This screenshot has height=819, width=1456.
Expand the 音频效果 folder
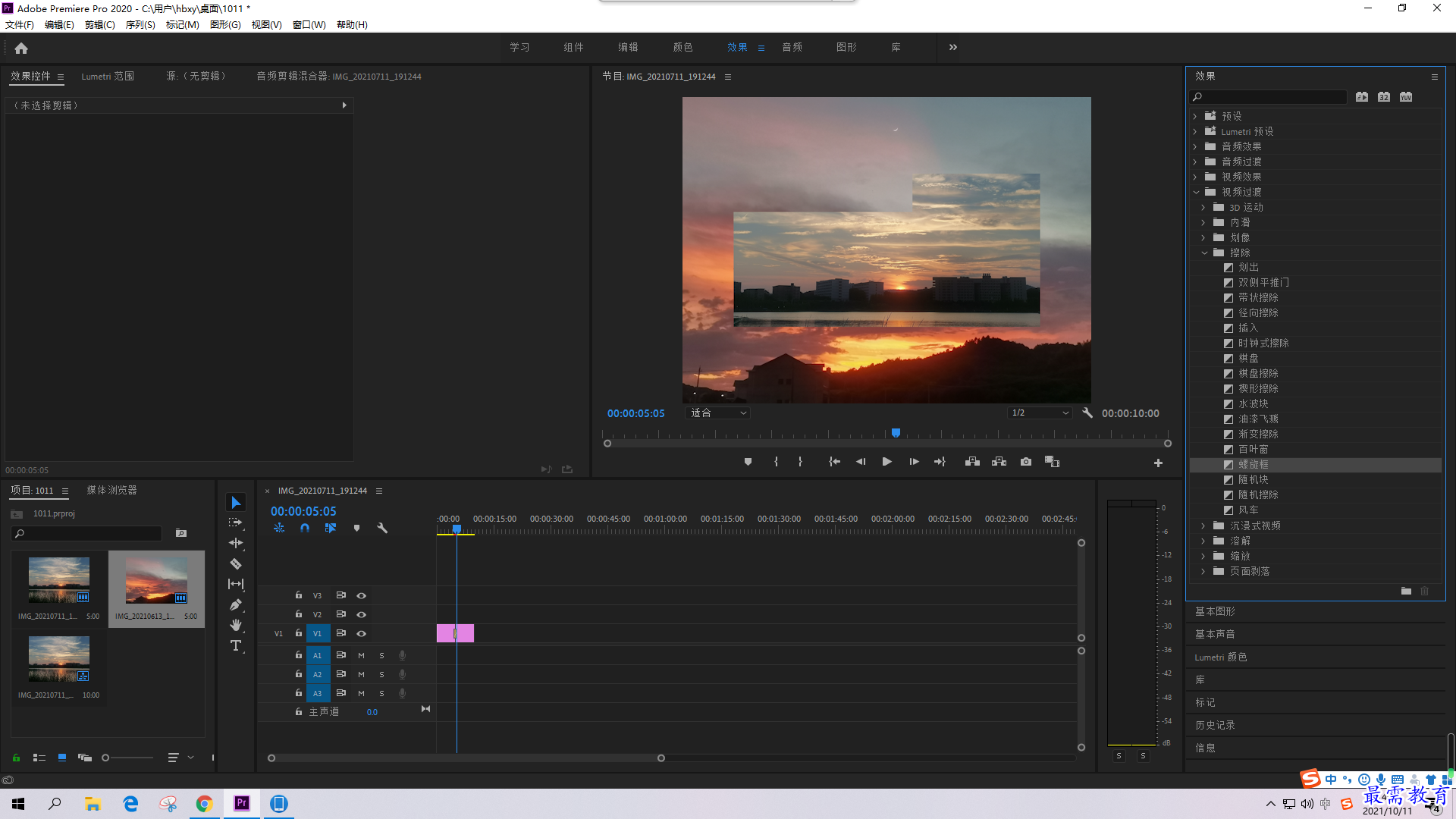point(1195,147)
